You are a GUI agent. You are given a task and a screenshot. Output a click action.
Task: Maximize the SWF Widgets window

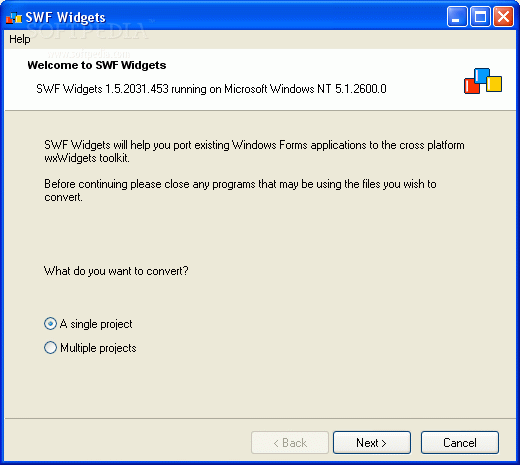[480, 16]
